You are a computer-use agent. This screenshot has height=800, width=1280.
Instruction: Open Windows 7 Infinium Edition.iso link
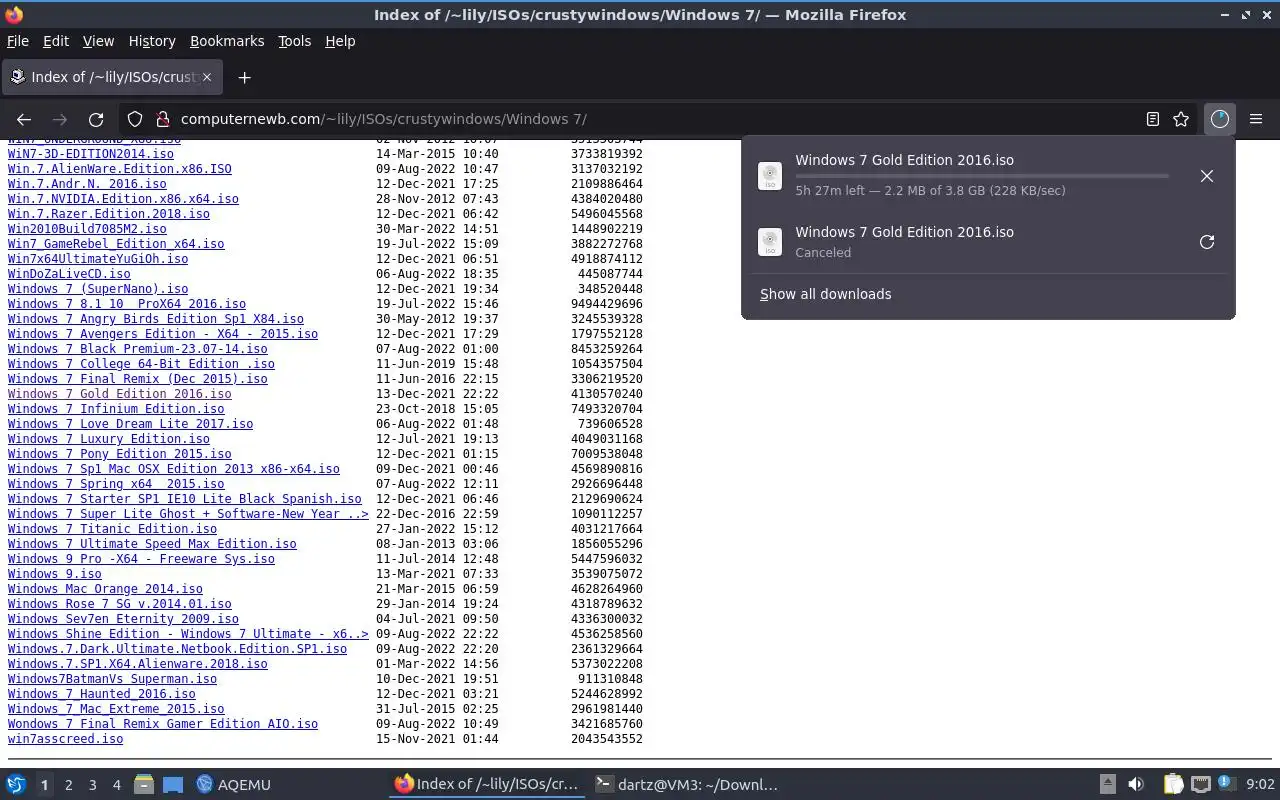[116, 409]
